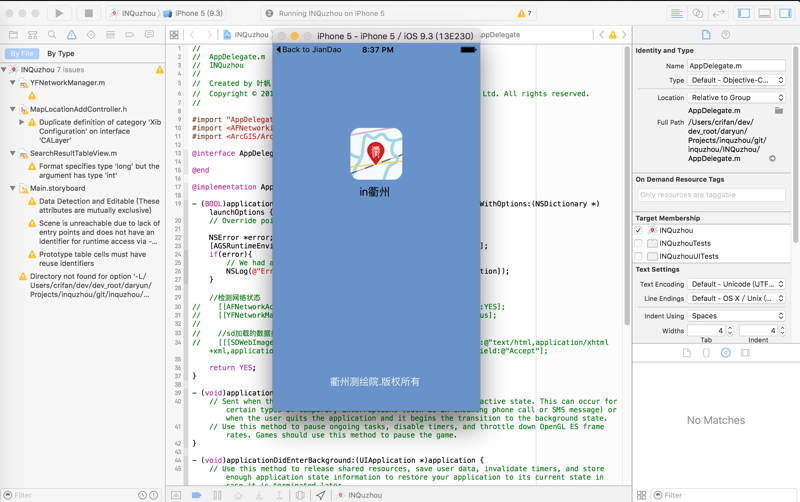Viewport: 800px width, 502px height.
Task: Select the 'By Type' issue filter tab
Action: pos(61,54)
